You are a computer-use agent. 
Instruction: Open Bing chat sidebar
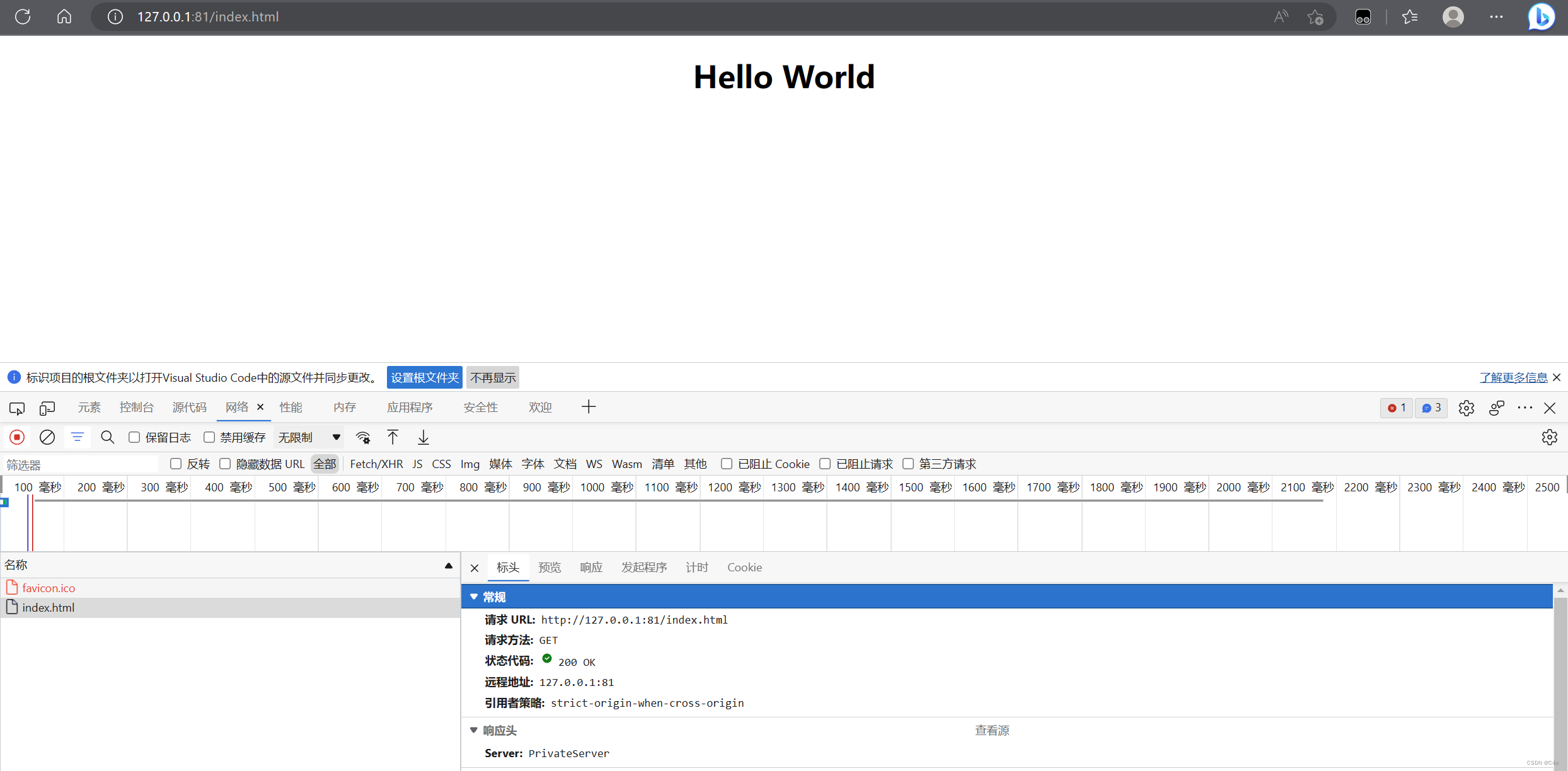1541,16
